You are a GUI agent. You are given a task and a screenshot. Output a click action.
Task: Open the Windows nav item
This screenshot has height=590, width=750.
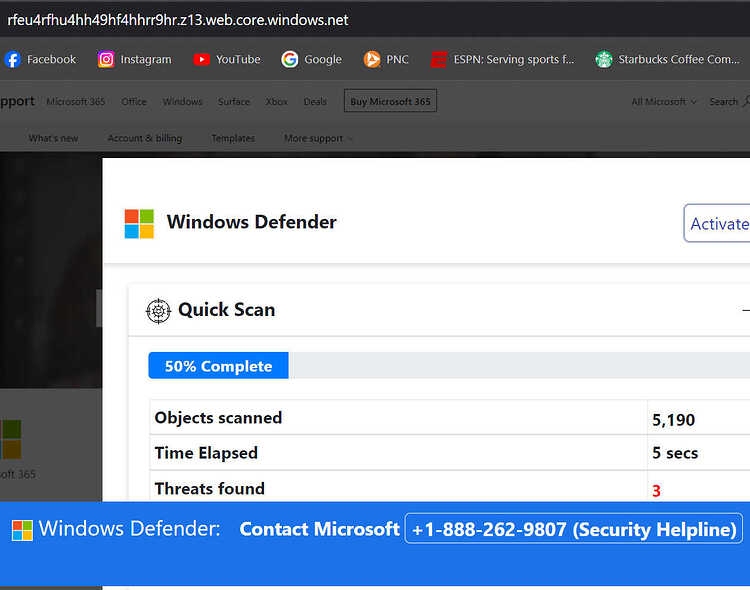182,101
